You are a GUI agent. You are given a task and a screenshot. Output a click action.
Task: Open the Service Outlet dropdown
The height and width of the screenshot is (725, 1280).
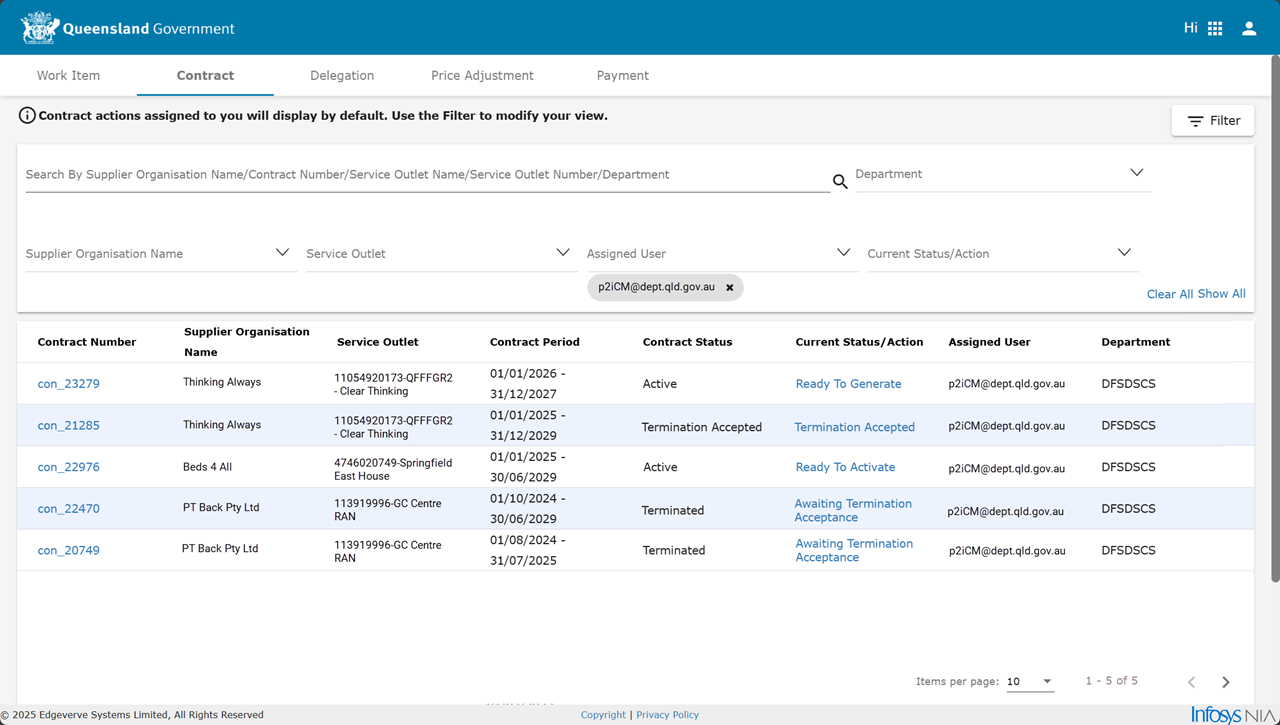[x=440, y=254]
